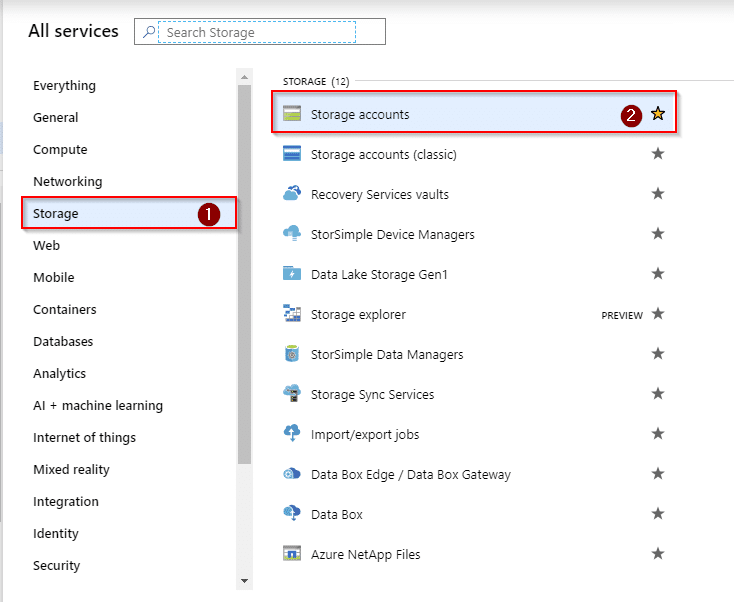The image size is (734, 602).
Task: Toggle favorite star for Azure NetApp Files
Action: [x=658, y=553]
